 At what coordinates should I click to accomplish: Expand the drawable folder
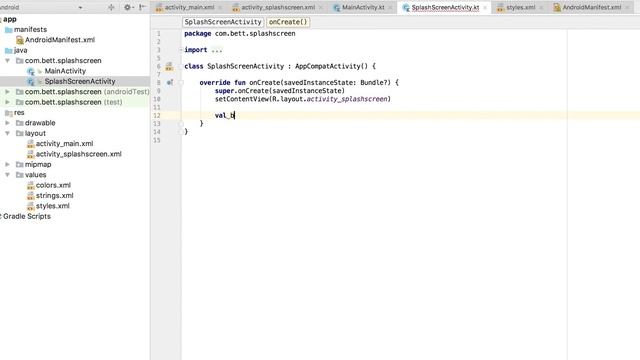point(7,123)
